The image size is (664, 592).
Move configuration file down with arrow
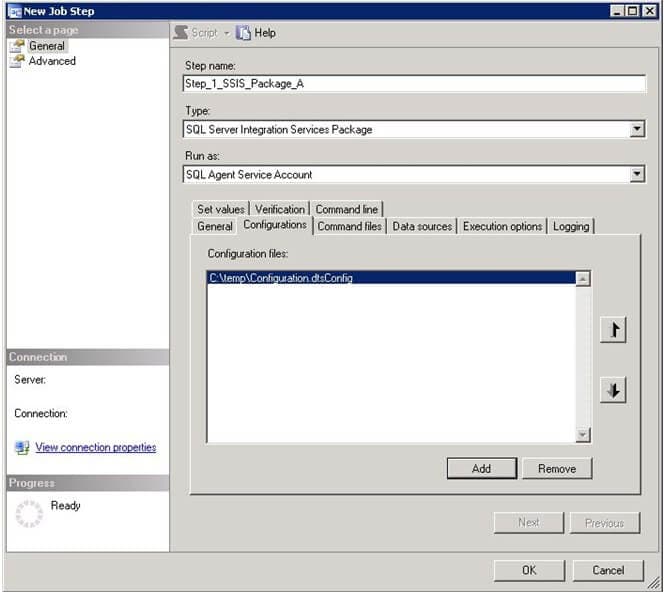coord(613,390)
